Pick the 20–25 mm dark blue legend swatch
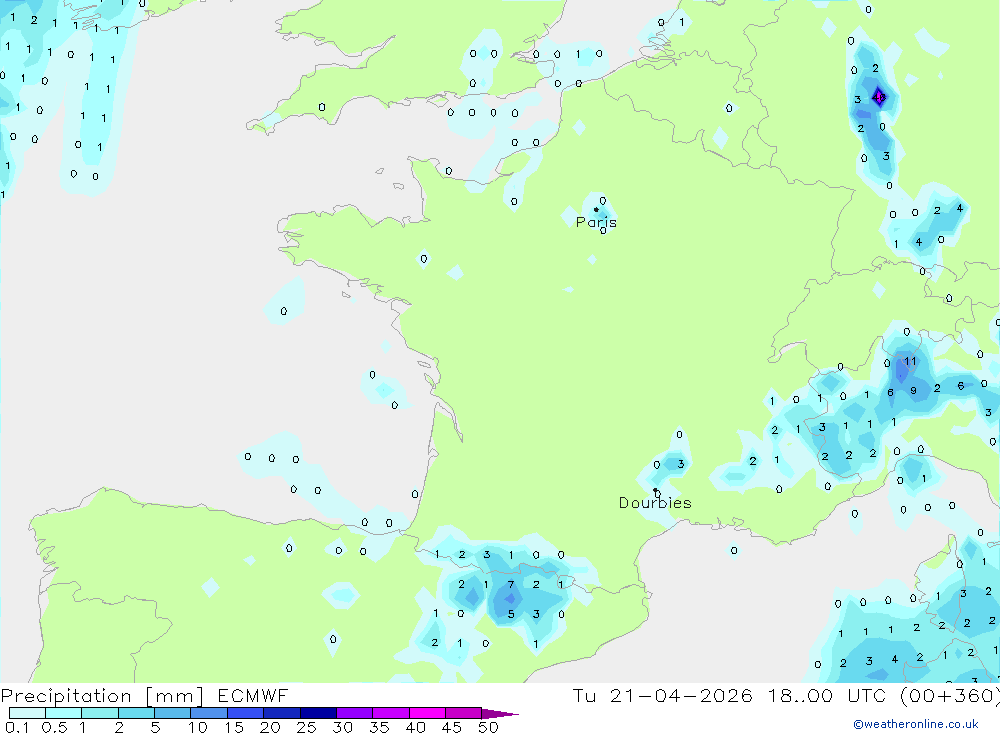The height and width of the screenshot is (733, 1000). pyautogui.click(x=281, y=713)
